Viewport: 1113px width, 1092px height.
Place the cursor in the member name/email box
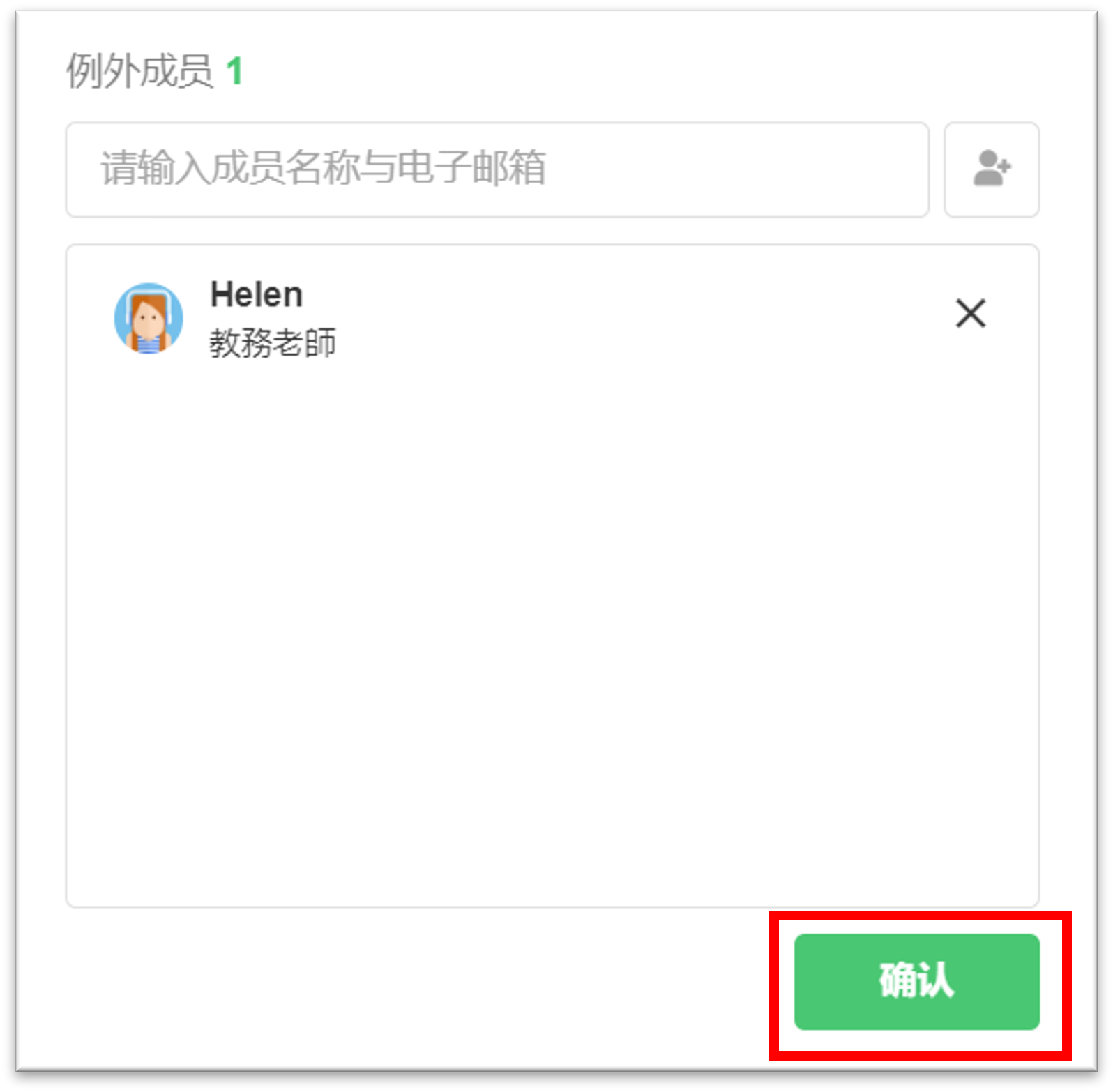[497, 169]
